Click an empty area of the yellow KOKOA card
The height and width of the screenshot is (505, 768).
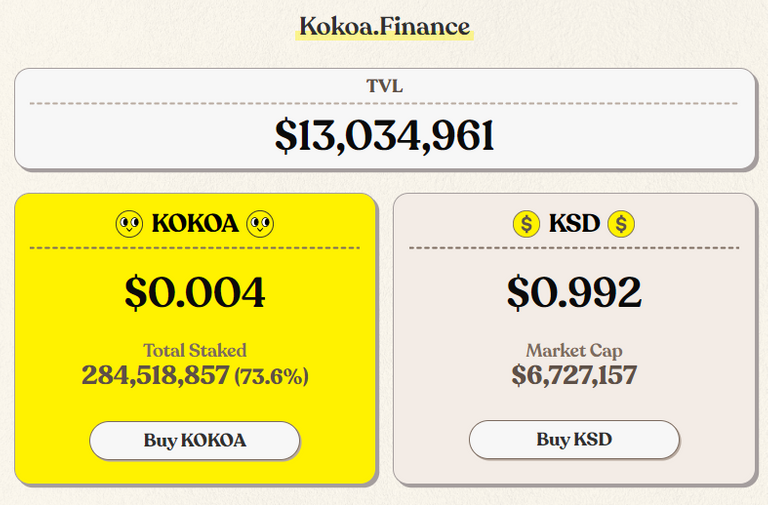tap(59, 318)
